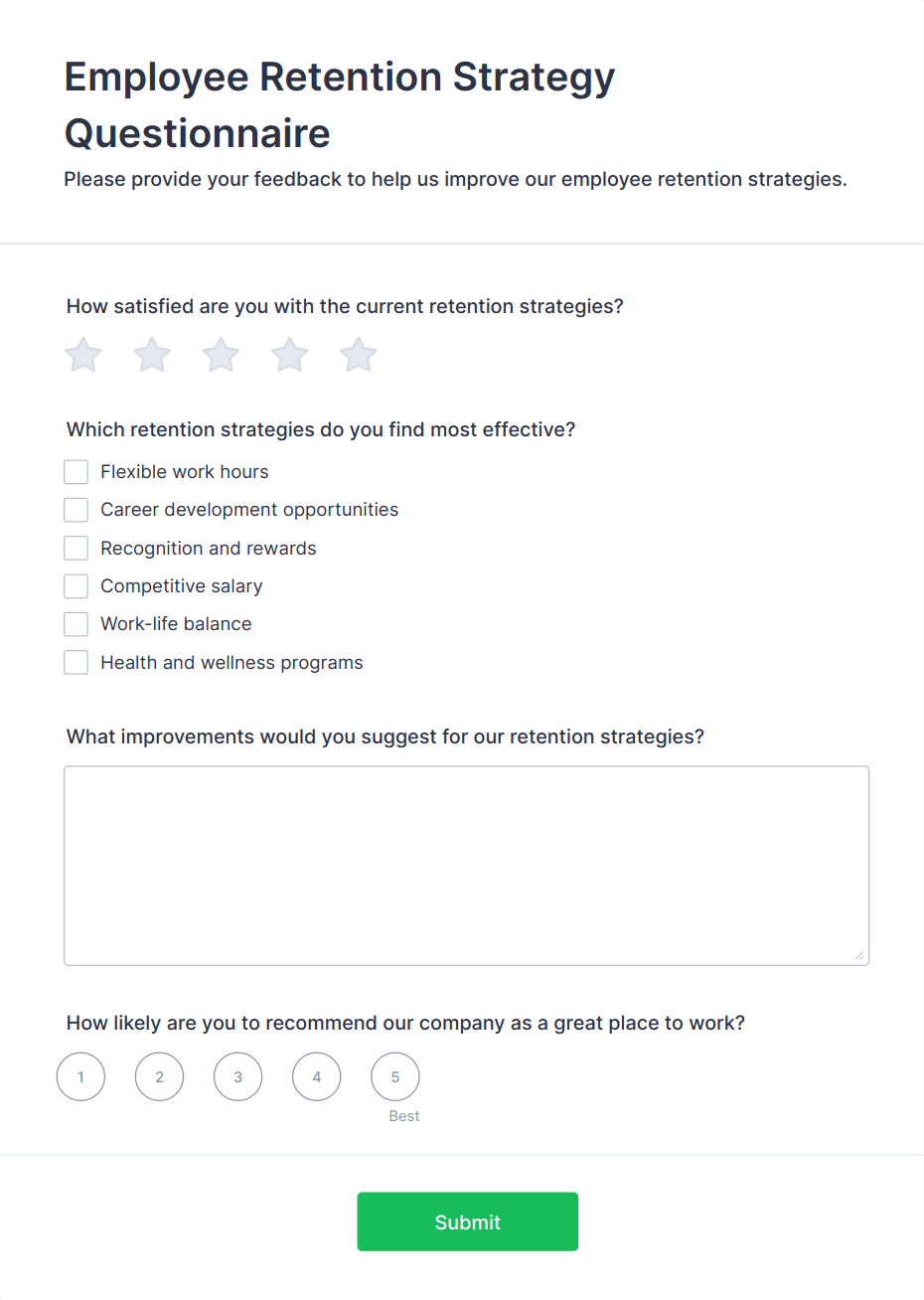The image size is (924, 1300).
Task: Select 2 for likelihood to recommend
Action: 159,1076
